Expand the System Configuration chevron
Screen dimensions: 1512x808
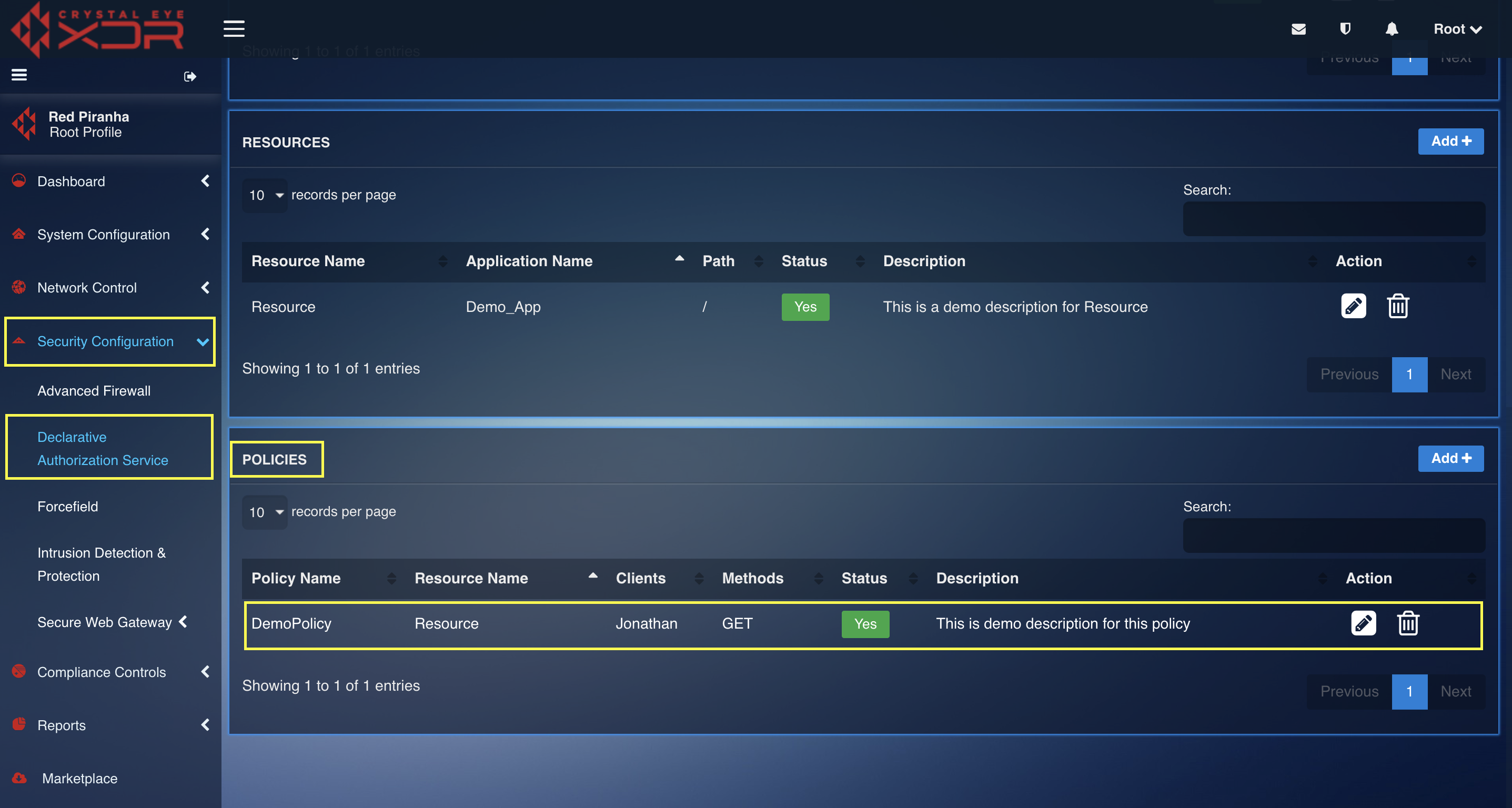(205, 234)
